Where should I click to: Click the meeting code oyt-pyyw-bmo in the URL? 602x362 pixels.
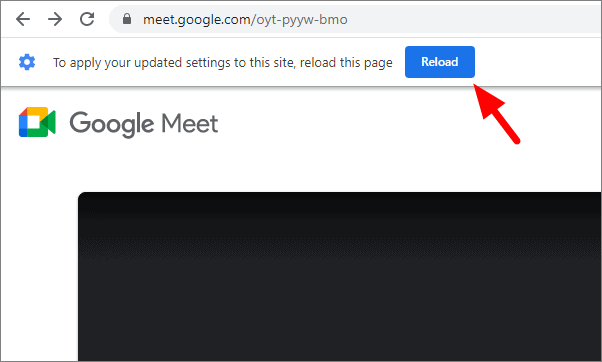click(302, 20)
